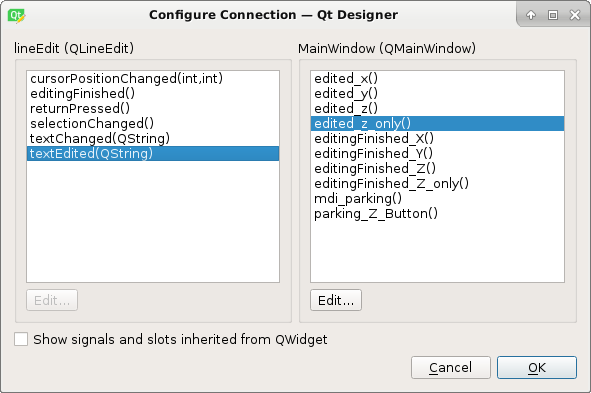Choose the edited_x() slot
The width and height of the screenshot is (591, 393).
coord(437,78)
